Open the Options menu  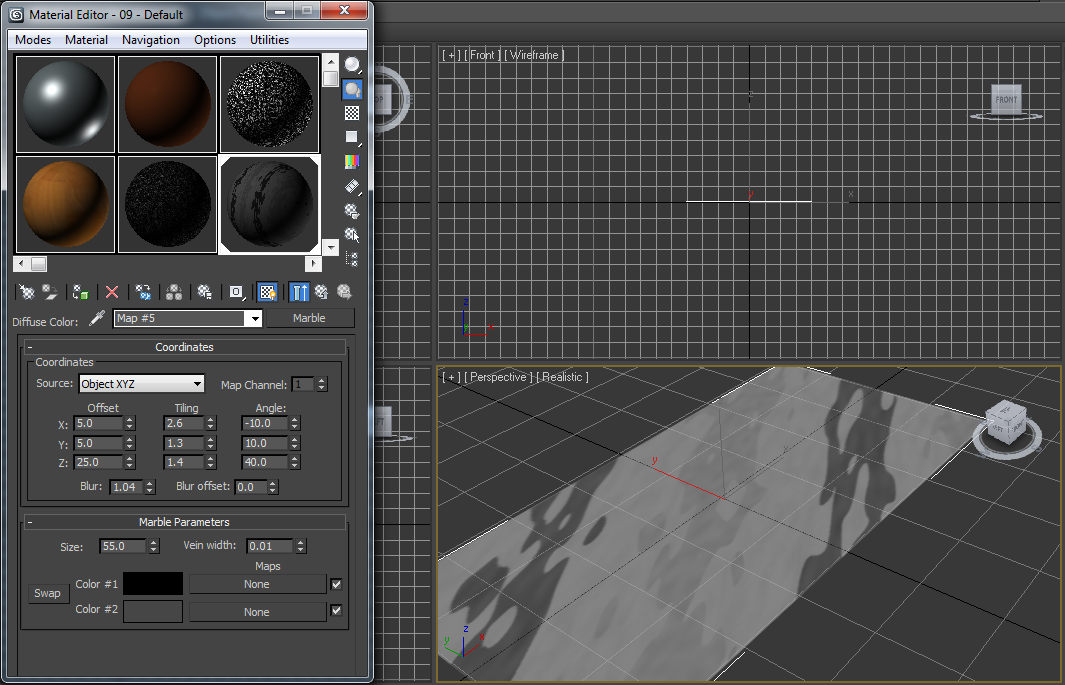click(x=215, y=40)
